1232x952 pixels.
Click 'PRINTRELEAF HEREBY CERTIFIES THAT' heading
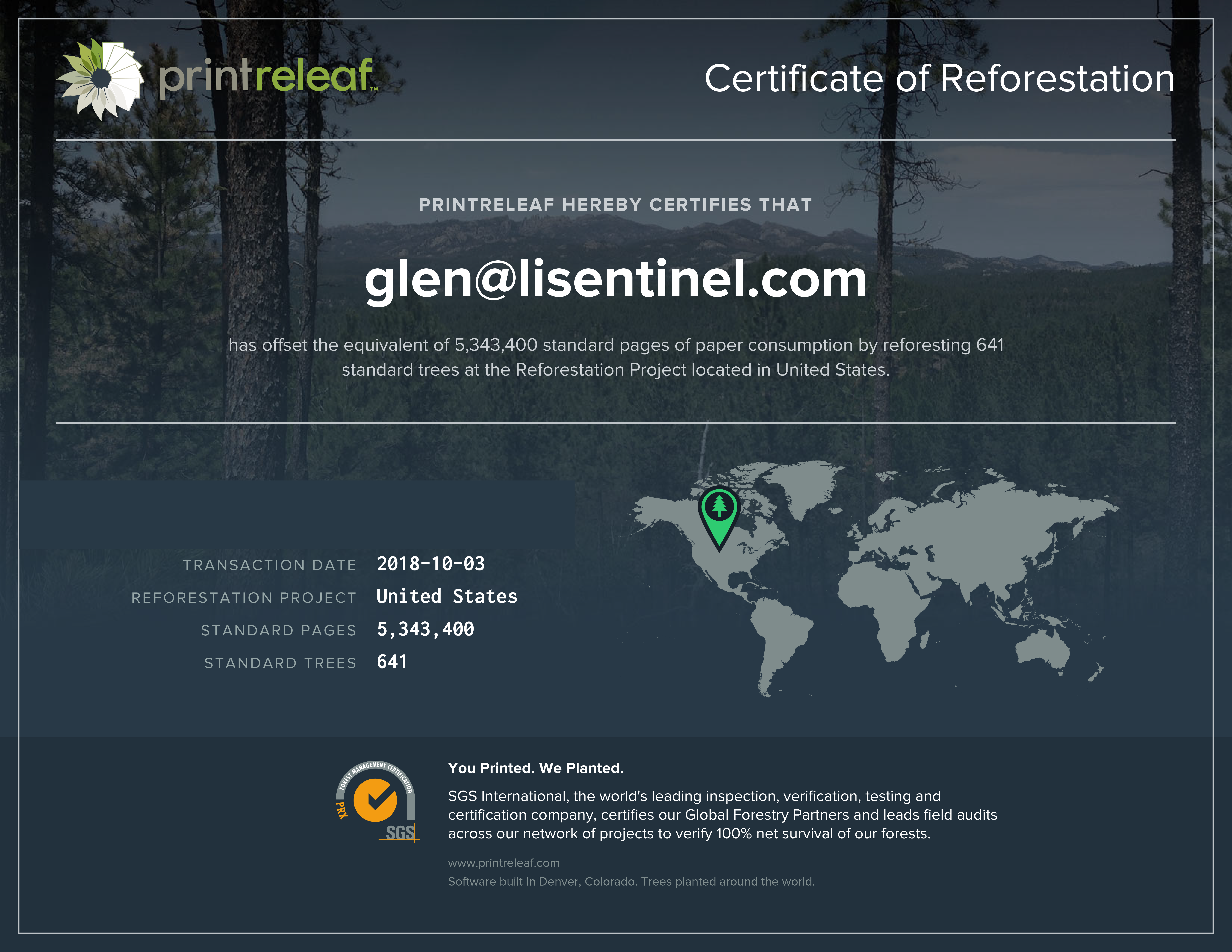pyautogui.click(x=615, y=205)
